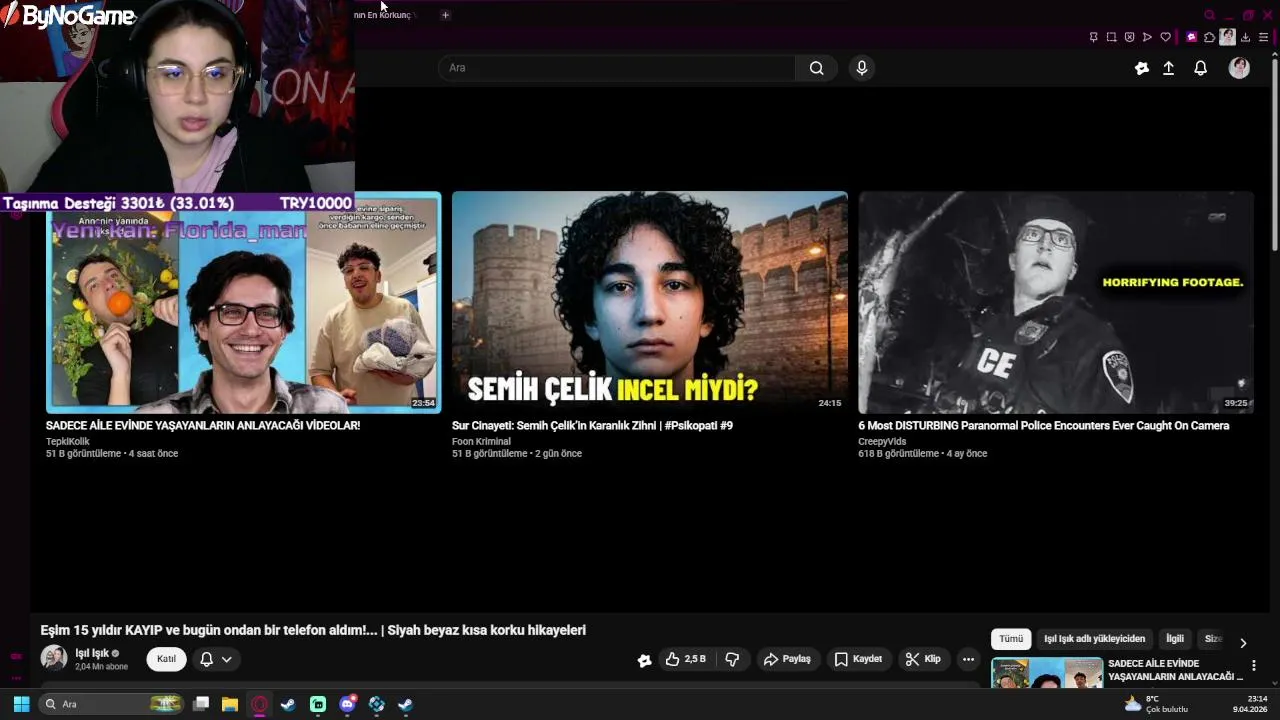Open title 6 Most DISTURBING Paranormal Police Encounters
The height and width of the screenshot is (720, 1280).
[1043, 426]
